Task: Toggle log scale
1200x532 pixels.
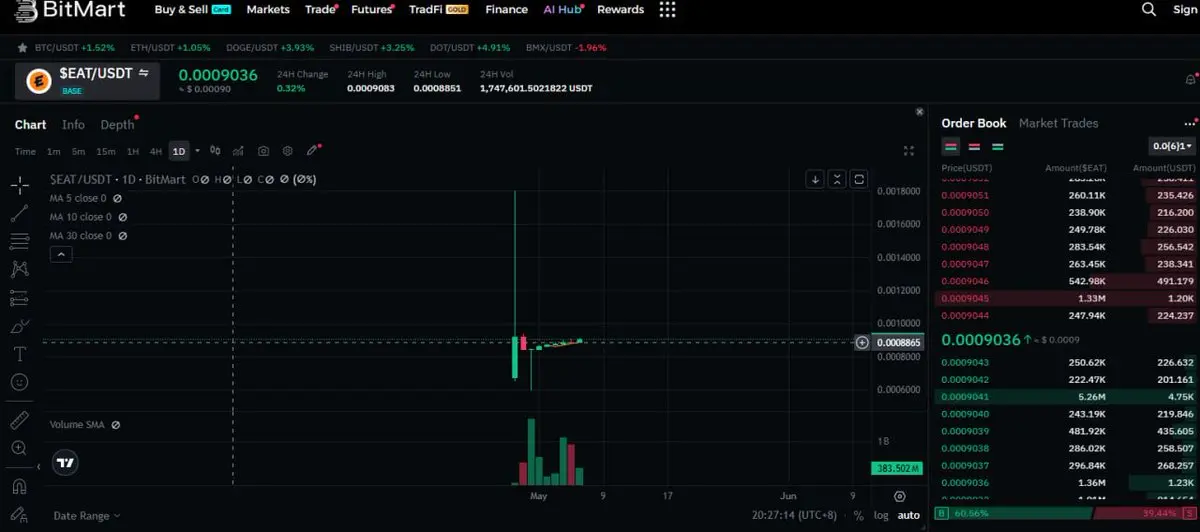Action: (880, 516)
